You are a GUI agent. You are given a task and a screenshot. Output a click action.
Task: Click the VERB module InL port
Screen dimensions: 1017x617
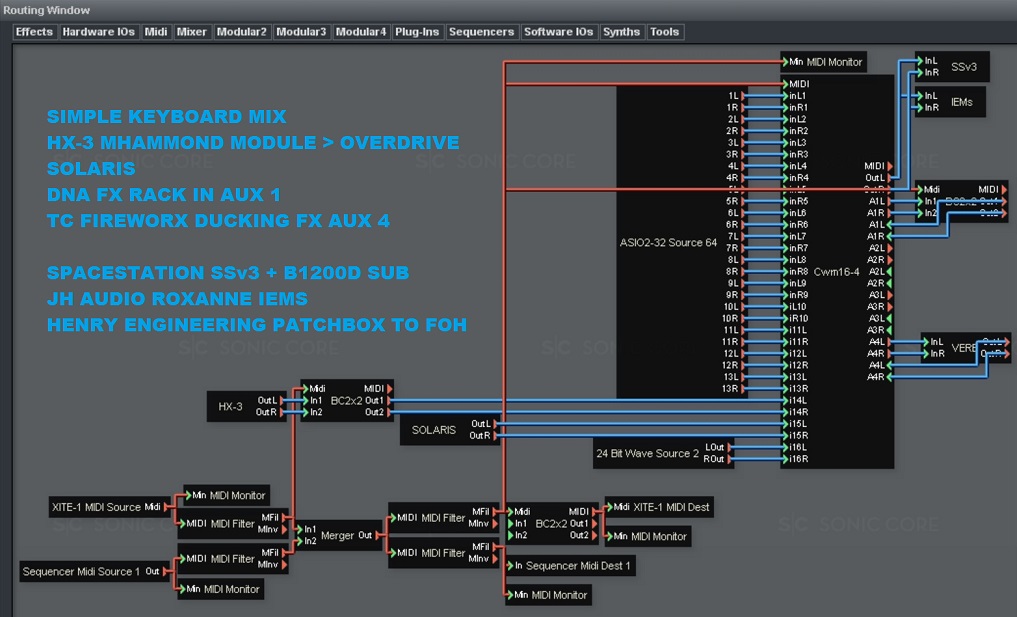tap(926, 342)
